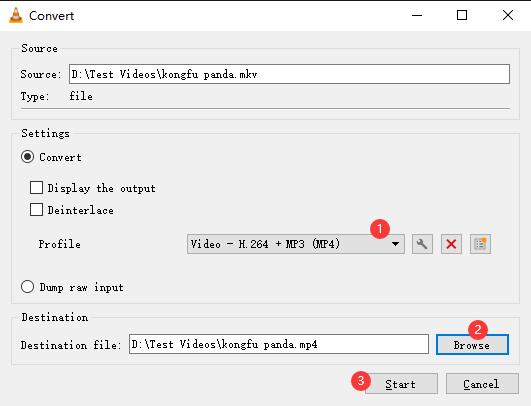Delete selected profile with red X
Viewport: 531px width, 406px height.
451,244
